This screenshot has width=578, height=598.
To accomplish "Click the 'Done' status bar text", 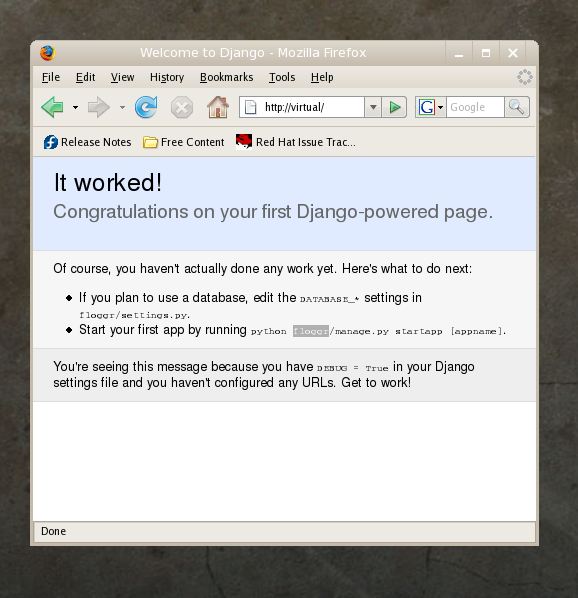I will pyautogui.click(x=53, y=531).
